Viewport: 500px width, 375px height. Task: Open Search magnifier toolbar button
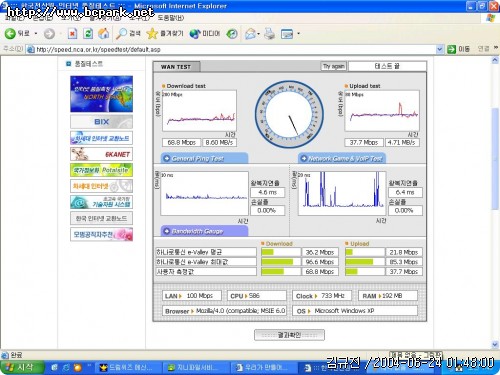pyautogui.click(x=128, y=33)
